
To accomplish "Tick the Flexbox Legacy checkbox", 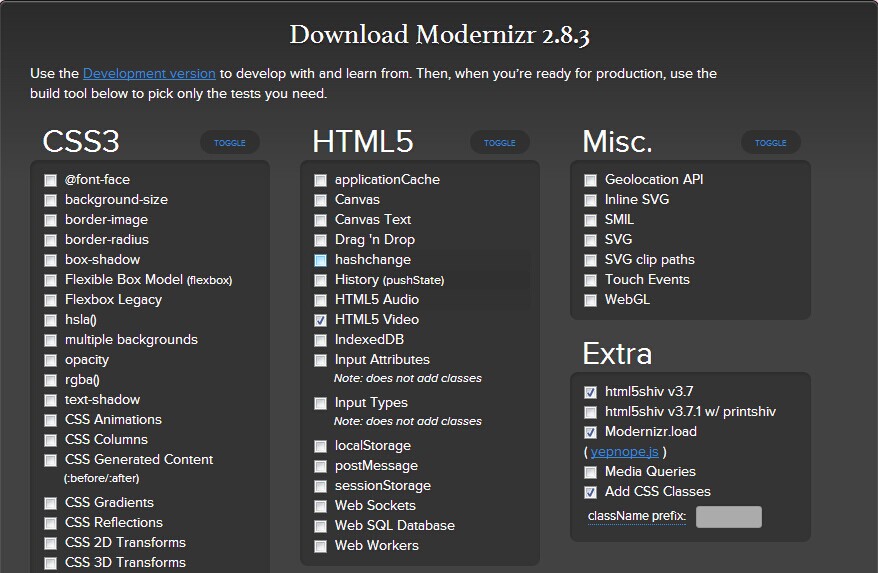I will pyautogui.click(x=50, y=300).
